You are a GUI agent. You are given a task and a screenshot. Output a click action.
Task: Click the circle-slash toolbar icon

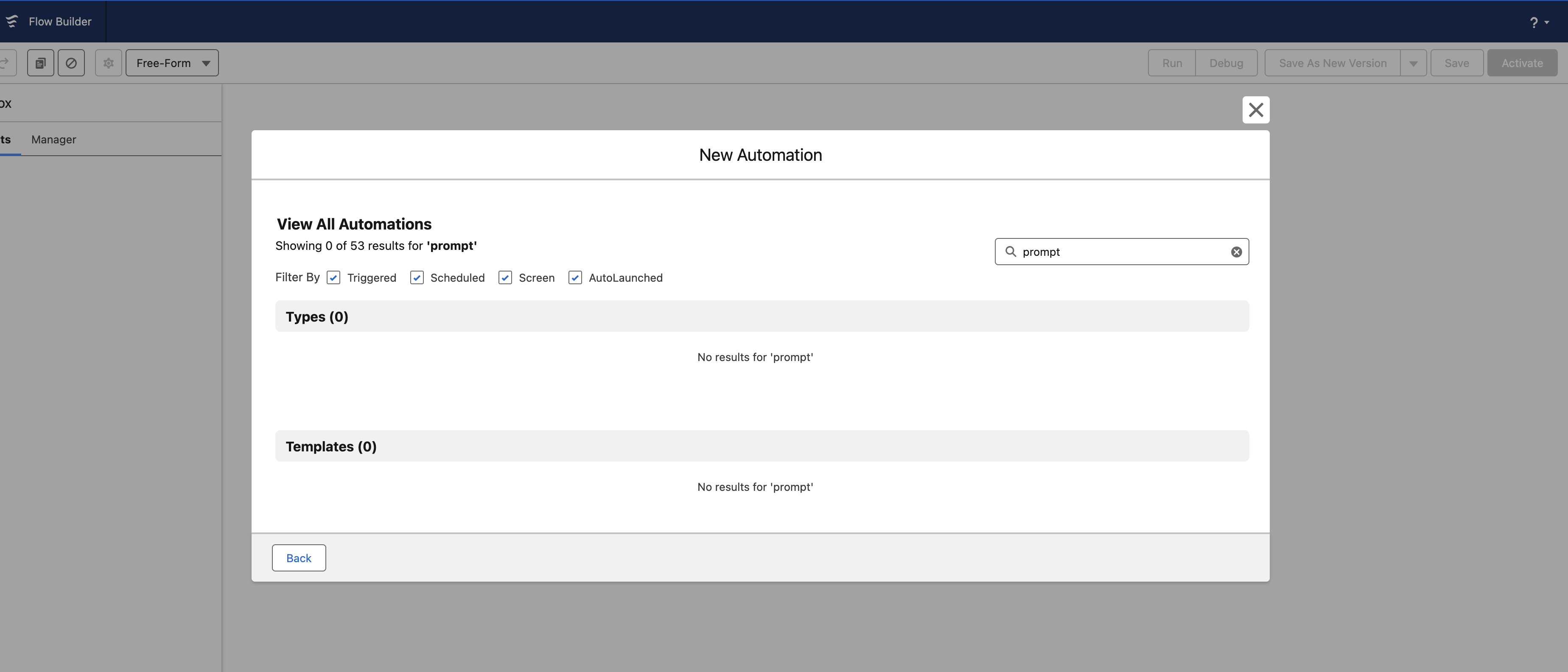tap(71, 63)
